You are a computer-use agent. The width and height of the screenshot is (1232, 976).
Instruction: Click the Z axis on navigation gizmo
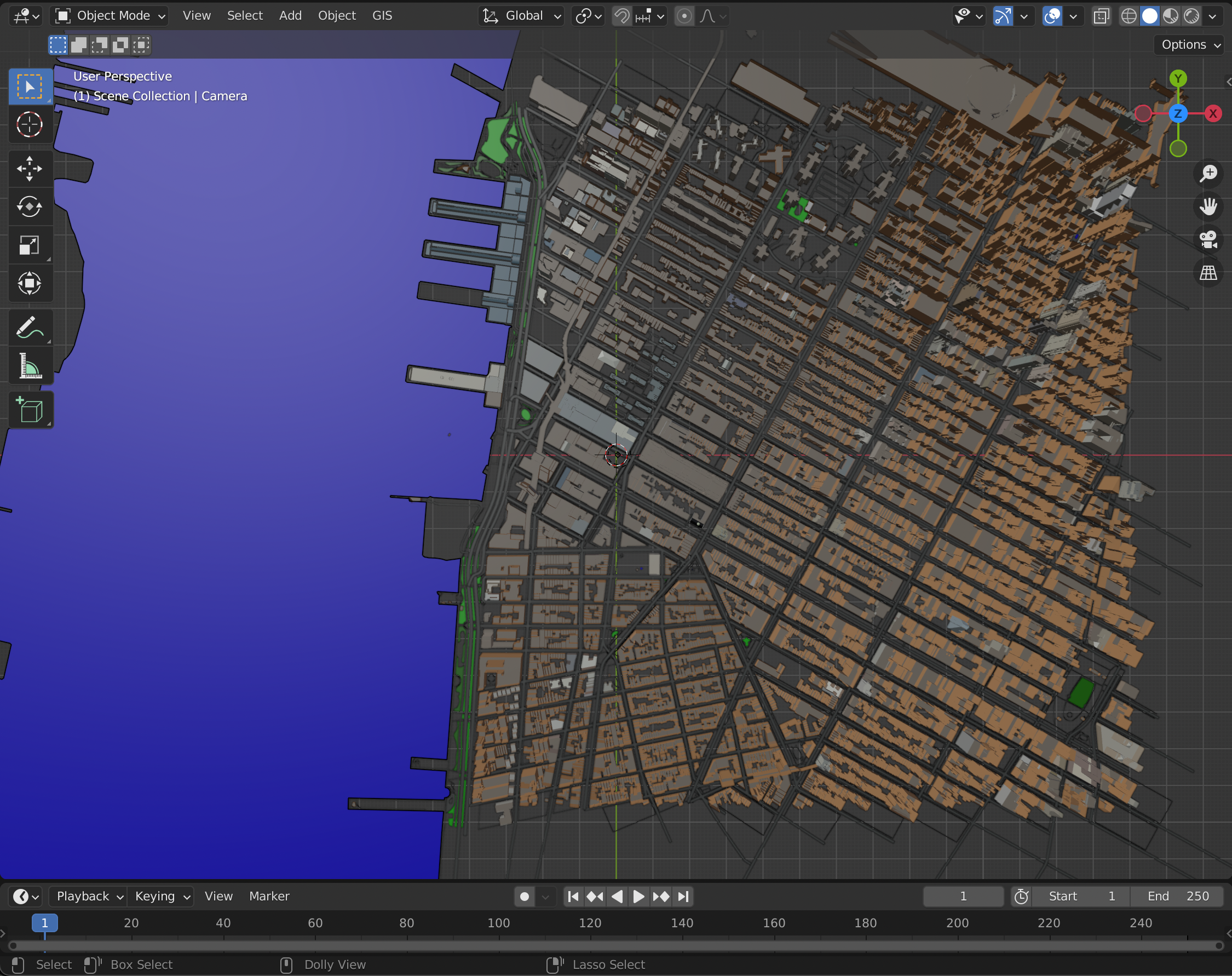(x=1178, y=113)
